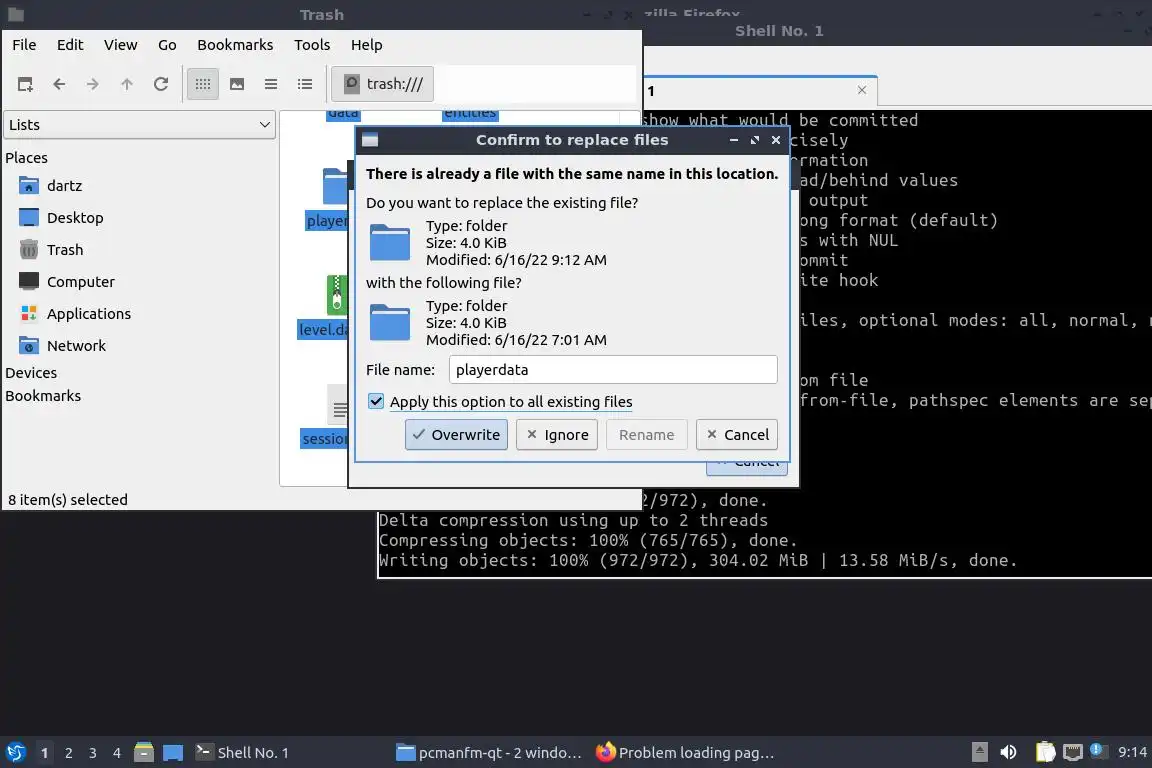Switch to thumbnail view mode

[x=237, y=84]
